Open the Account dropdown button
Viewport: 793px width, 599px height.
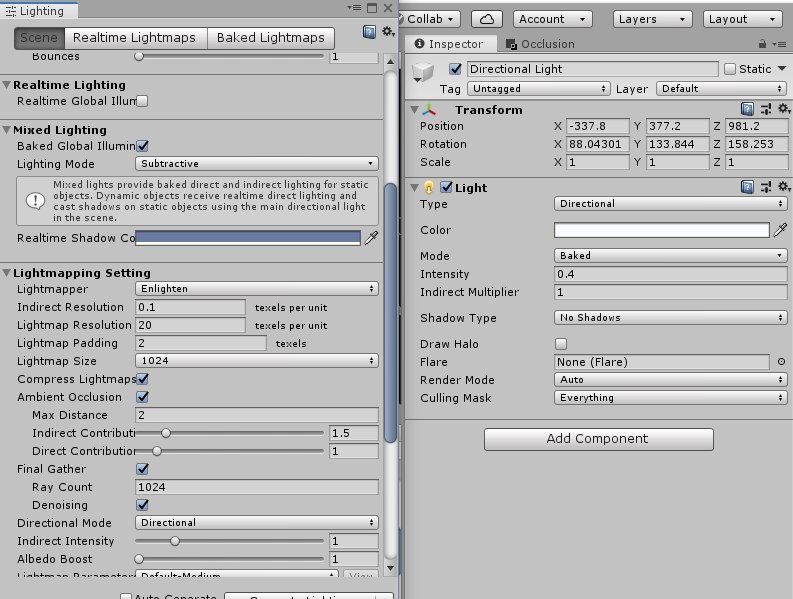pos(552,19)
